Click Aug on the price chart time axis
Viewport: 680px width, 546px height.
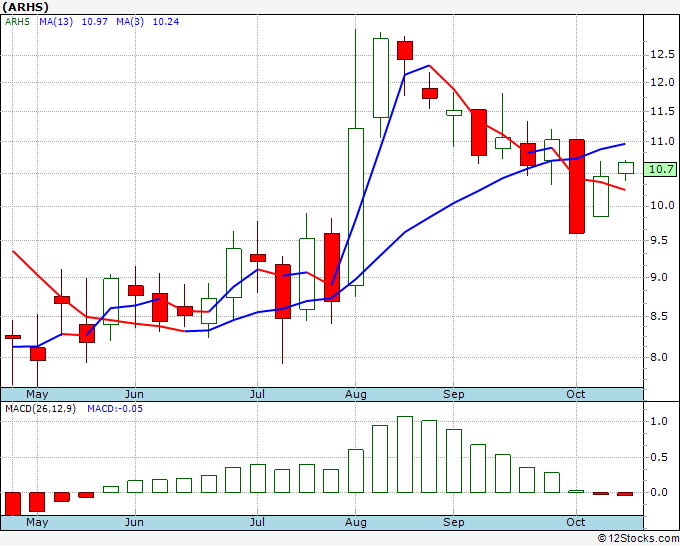[x=356, y=394]
